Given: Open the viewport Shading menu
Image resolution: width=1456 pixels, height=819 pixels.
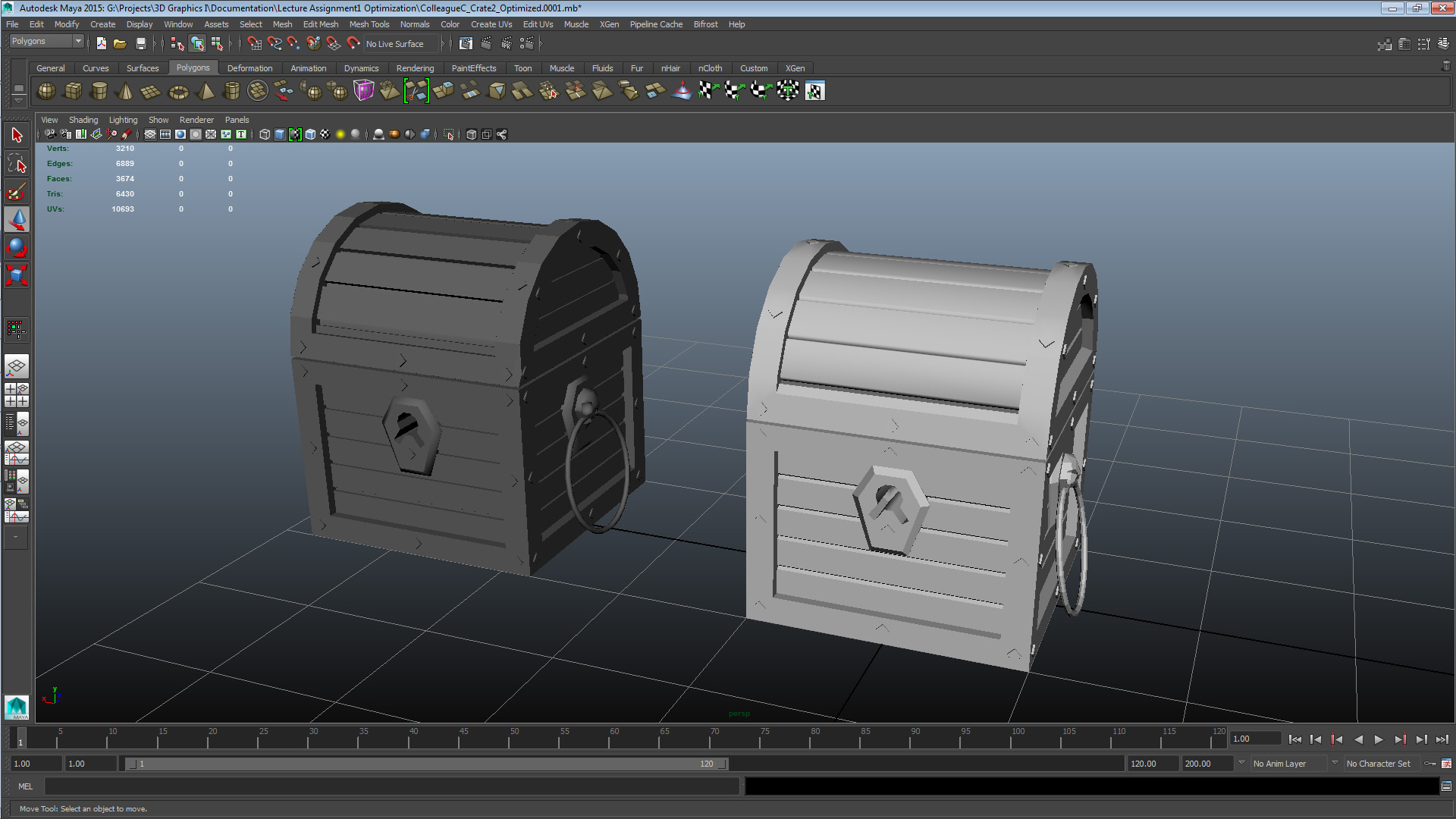Looking at the screenshot, I should click(x=83, y=120).
